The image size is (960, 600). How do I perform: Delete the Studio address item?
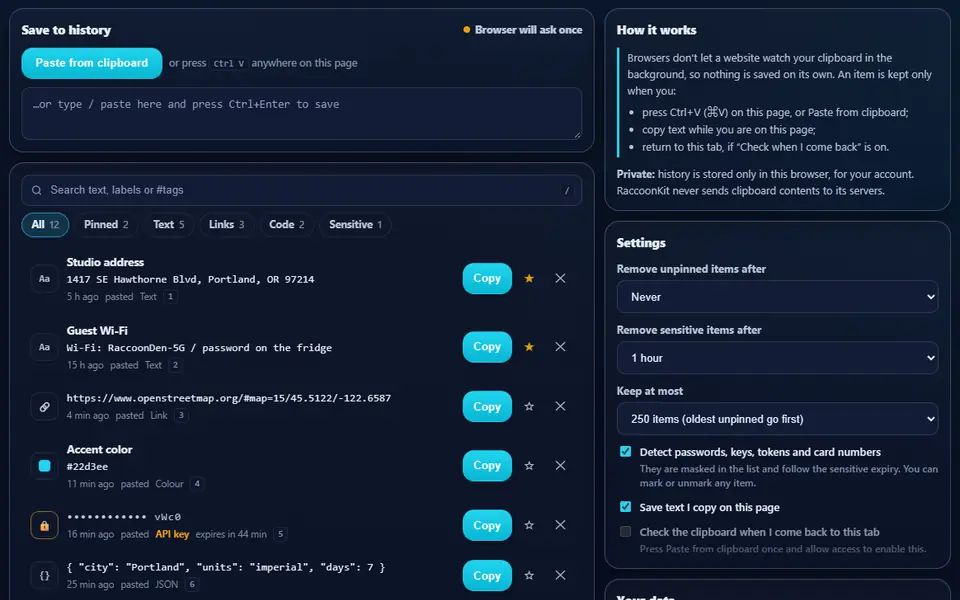[560, 279]
